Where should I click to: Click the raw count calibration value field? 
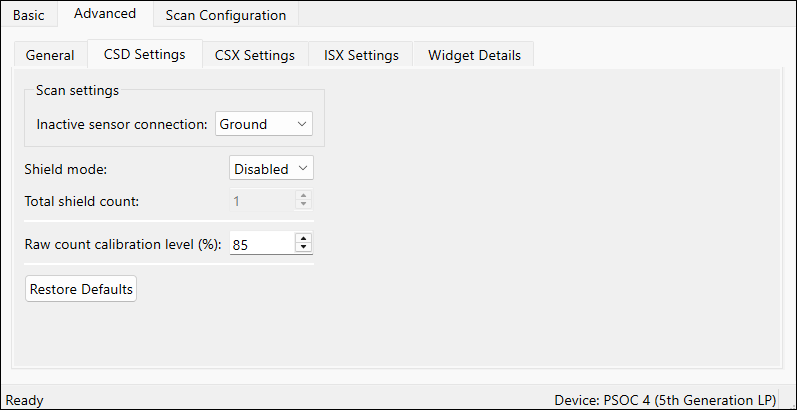[x=262, y=244]
